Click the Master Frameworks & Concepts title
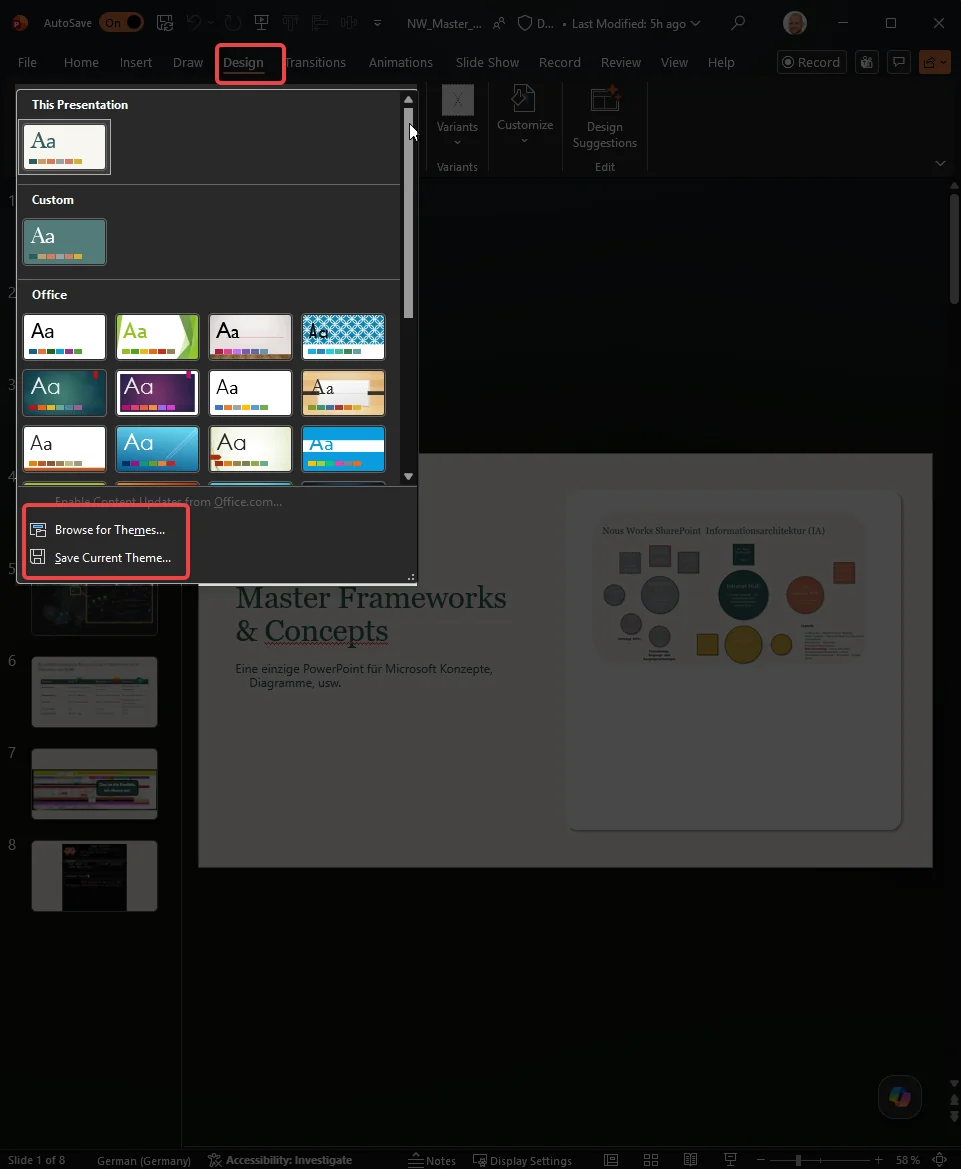 tap(371, 614)
